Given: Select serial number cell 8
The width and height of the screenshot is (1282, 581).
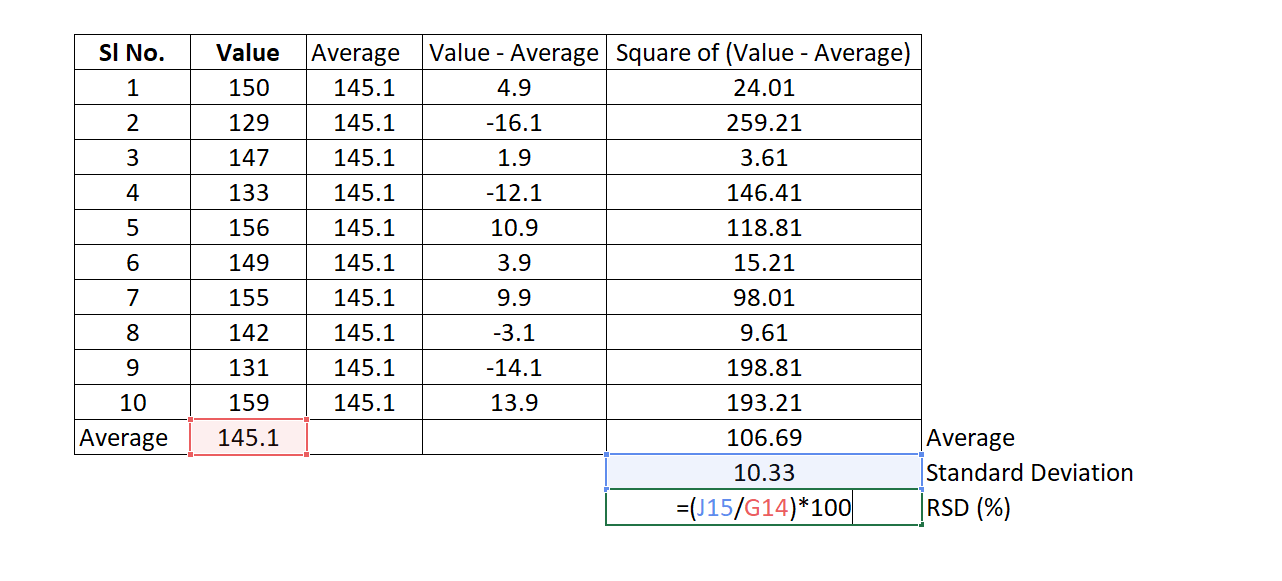Looking at the screenshot, I should pyautogui.click(x=132, y=332).
